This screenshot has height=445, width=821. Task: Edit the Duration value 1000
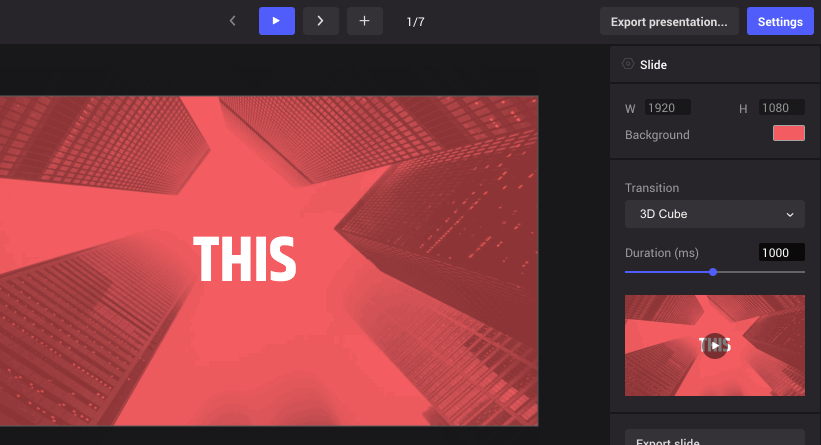click(781, 253)
